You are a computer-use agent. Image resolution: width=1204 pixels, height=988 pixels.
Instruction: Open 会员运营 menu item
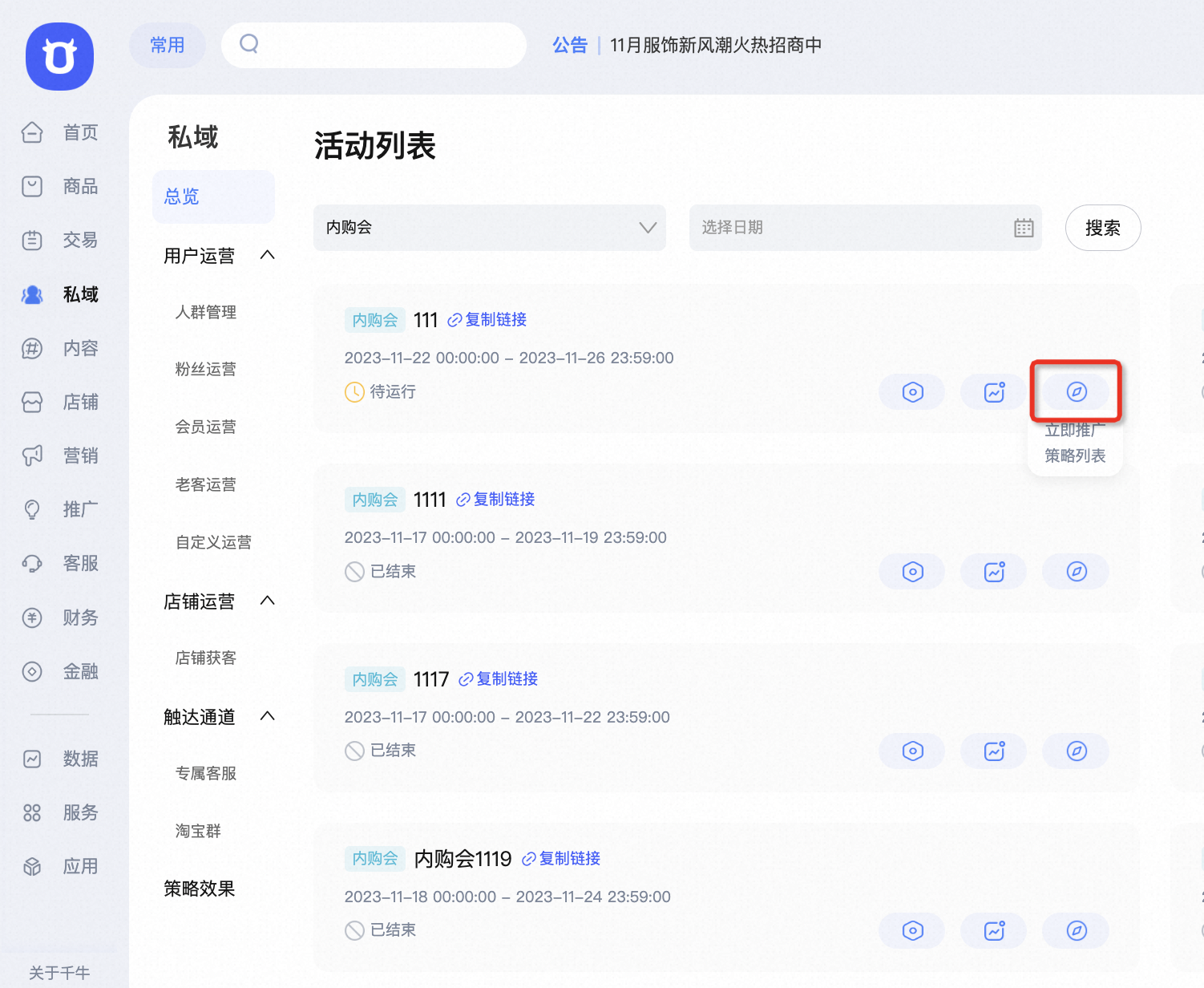pos(206,427)
